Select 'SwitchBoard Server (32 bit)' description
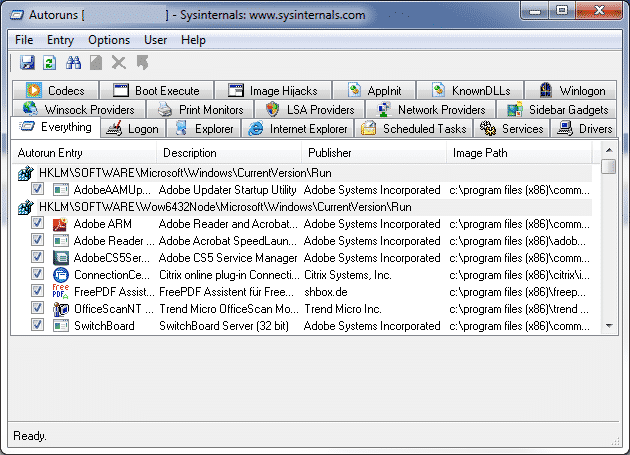The image size is (630, 455). click(x=224, y=326)
